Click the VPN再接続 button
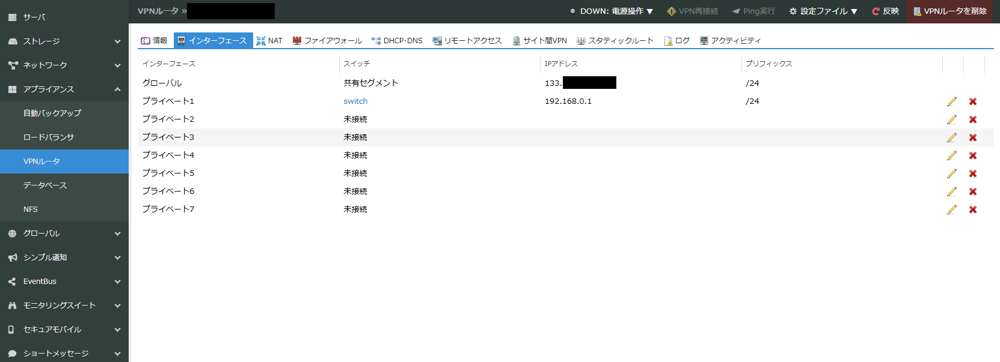 [x=692, y=11]
